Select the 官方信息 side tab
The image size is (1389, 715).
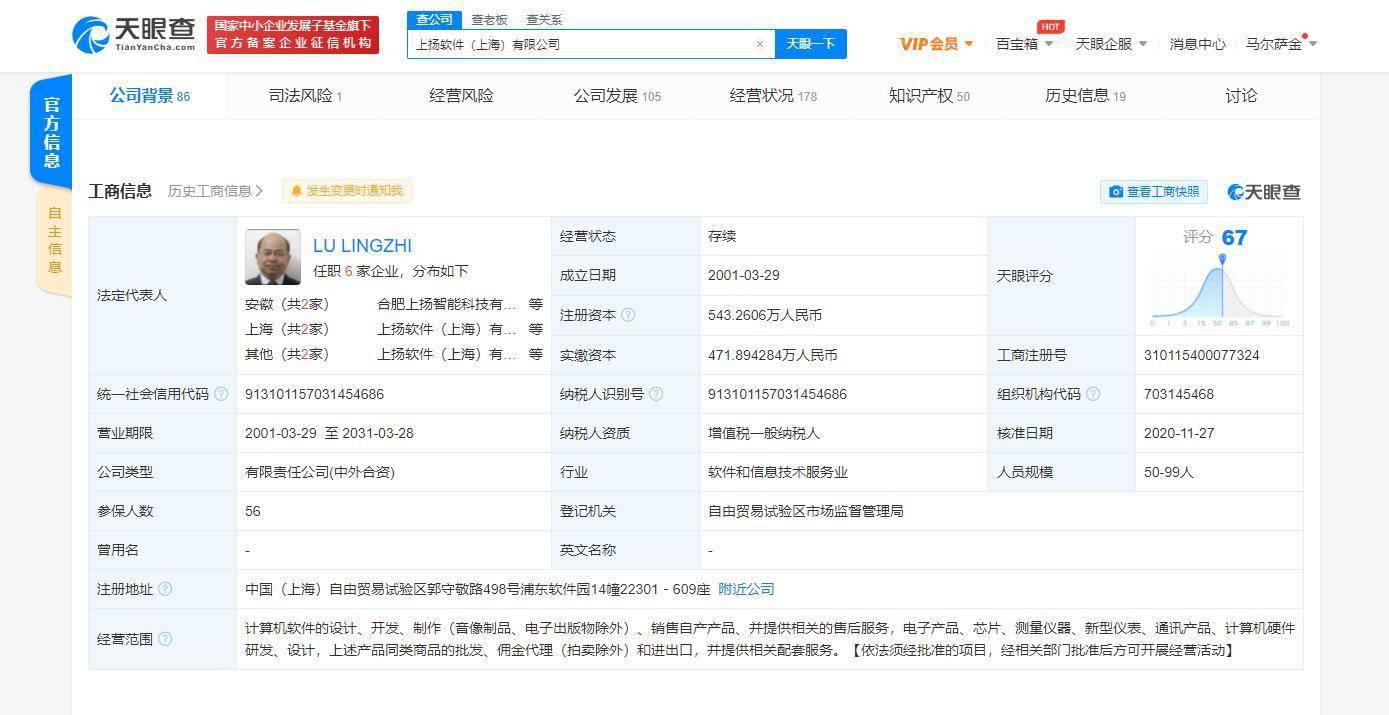(51, 132)
